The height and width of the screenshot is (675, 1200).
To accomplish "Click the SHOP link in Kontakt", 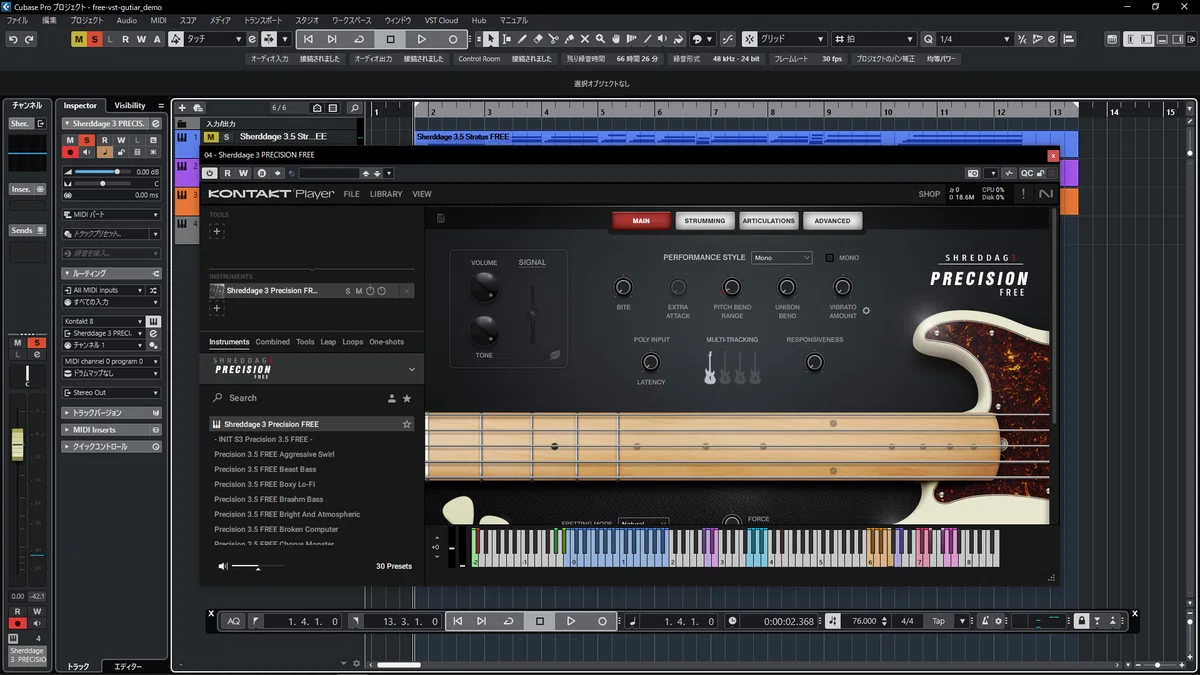I will click(x=929, y=194).
